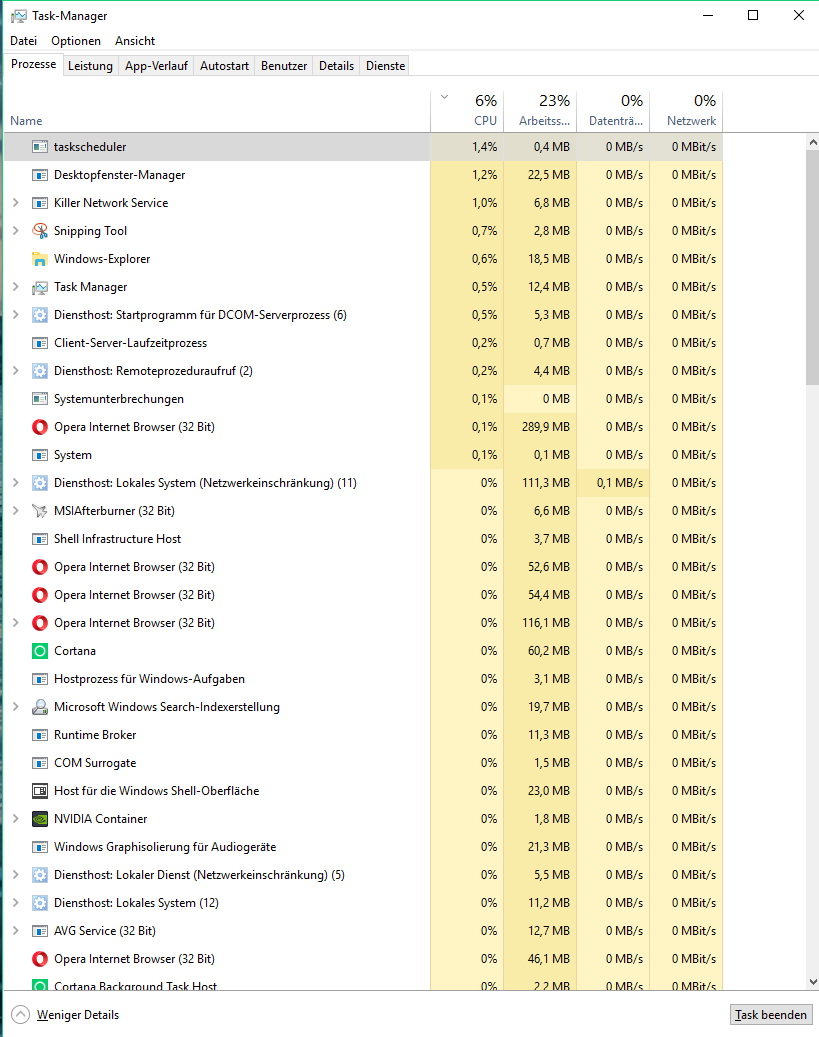Sort by the Datenträger column header
This screenshot has width=819, height=1037.
[x=613, y=110]
